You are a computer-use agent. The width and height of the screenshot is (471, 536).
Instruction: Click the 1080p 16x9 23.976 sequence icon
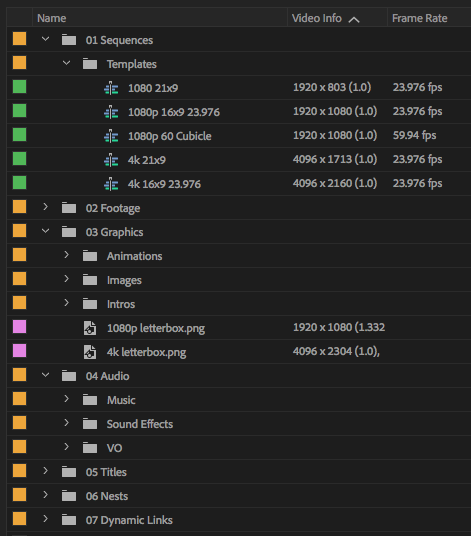(x=111, y=112)
